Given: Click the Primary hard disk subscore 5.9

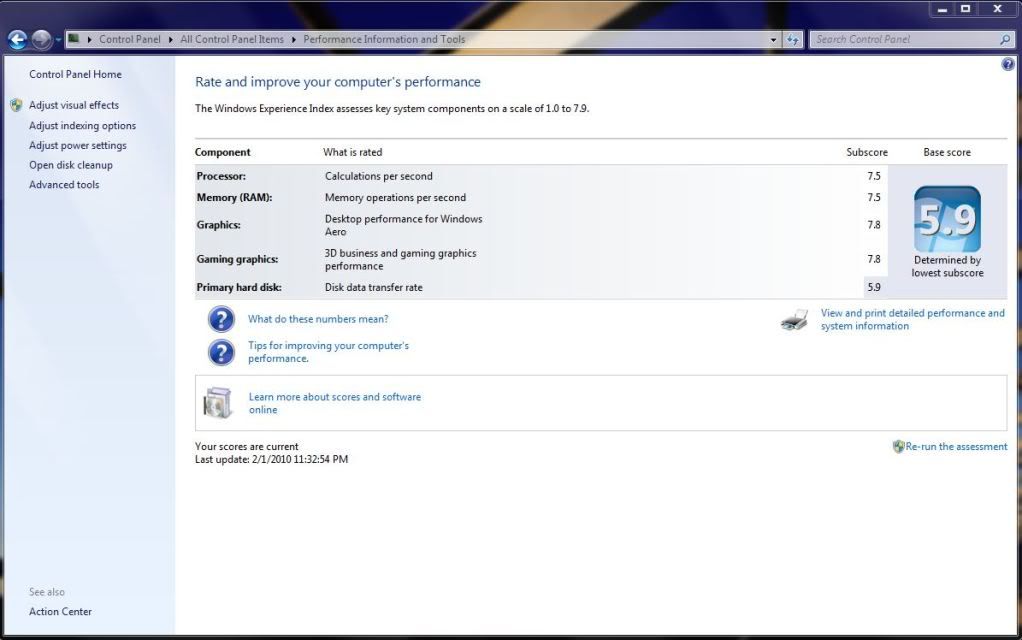Looking at the screenshot, I should point(874,287).
